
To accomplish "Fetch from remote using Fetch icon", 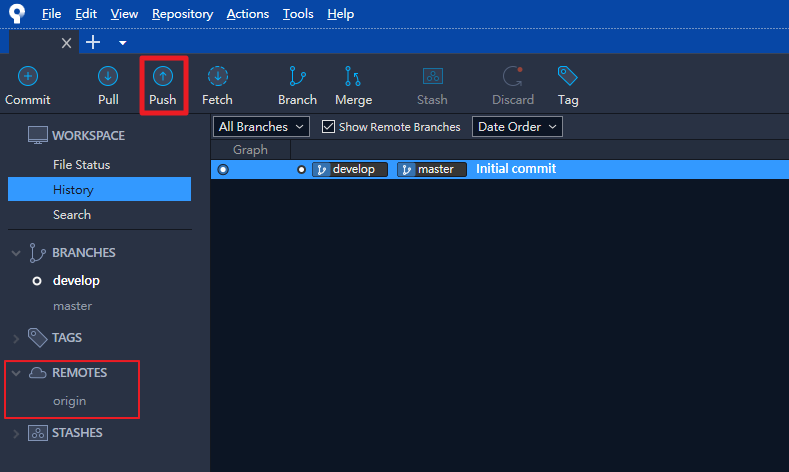I will 217,77.
